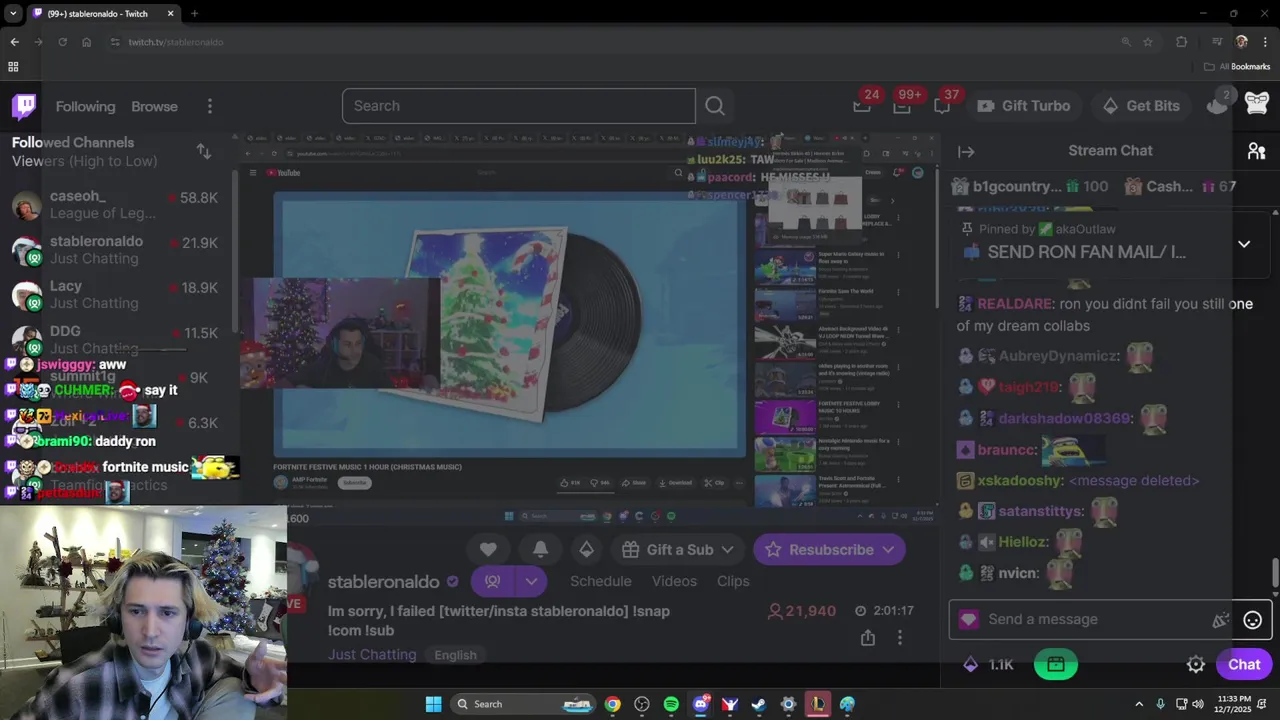Click the Windows Start button

[433, 704]
